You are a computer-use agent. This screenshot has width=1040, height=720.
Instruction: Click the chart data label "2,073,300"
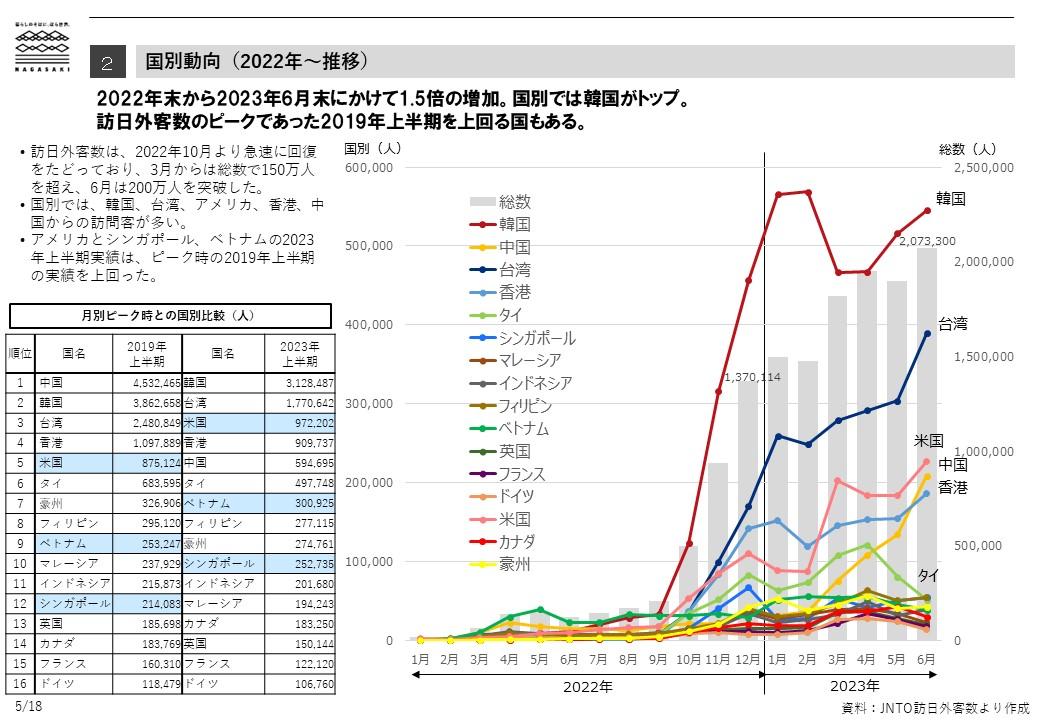pyautogui.click(x=927, y=241)
